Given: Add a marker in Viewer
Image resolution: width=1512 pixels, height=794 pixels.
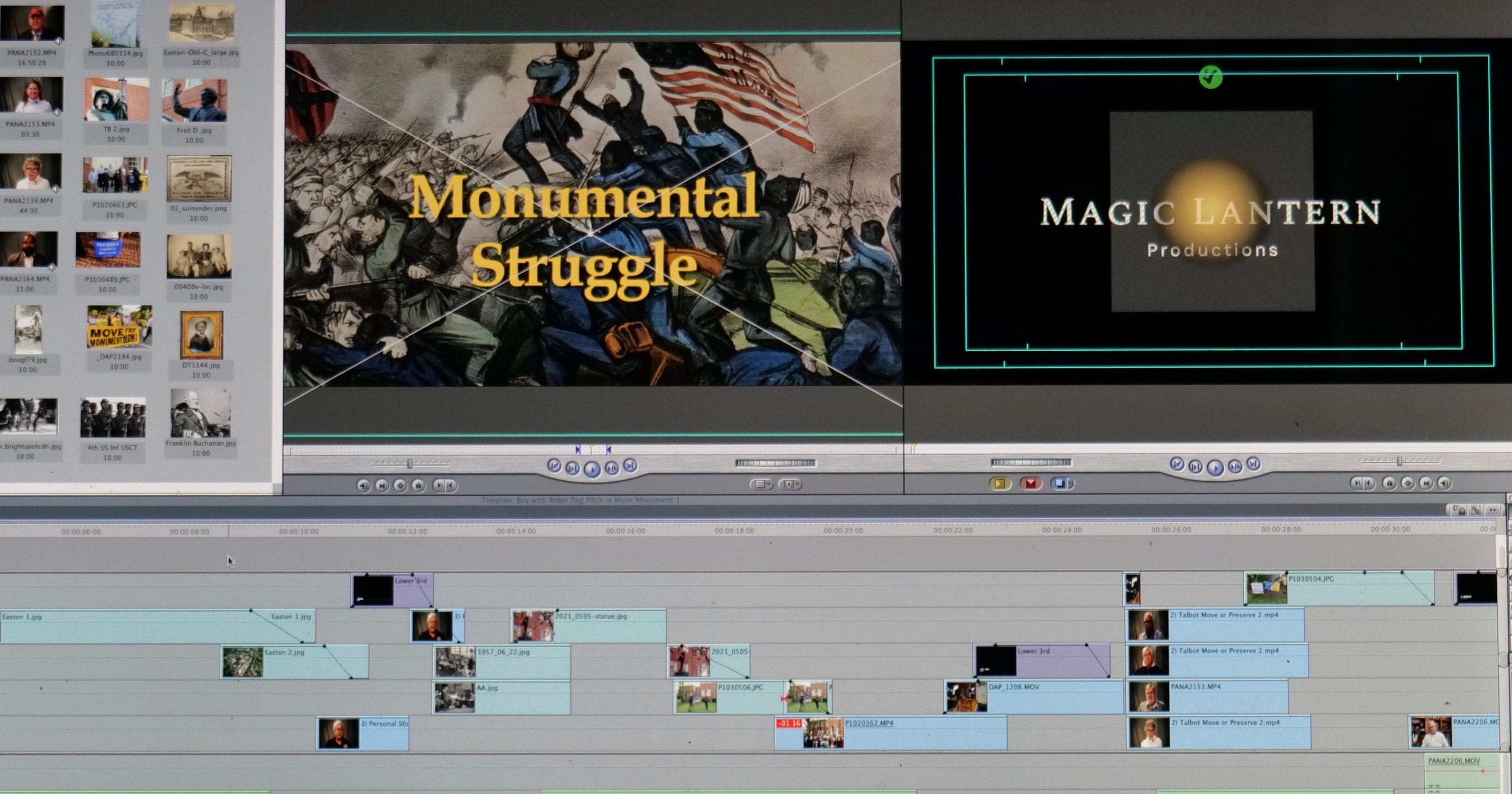Looking at the screenshot, I should pyautogui.click(x=419, y=486).
